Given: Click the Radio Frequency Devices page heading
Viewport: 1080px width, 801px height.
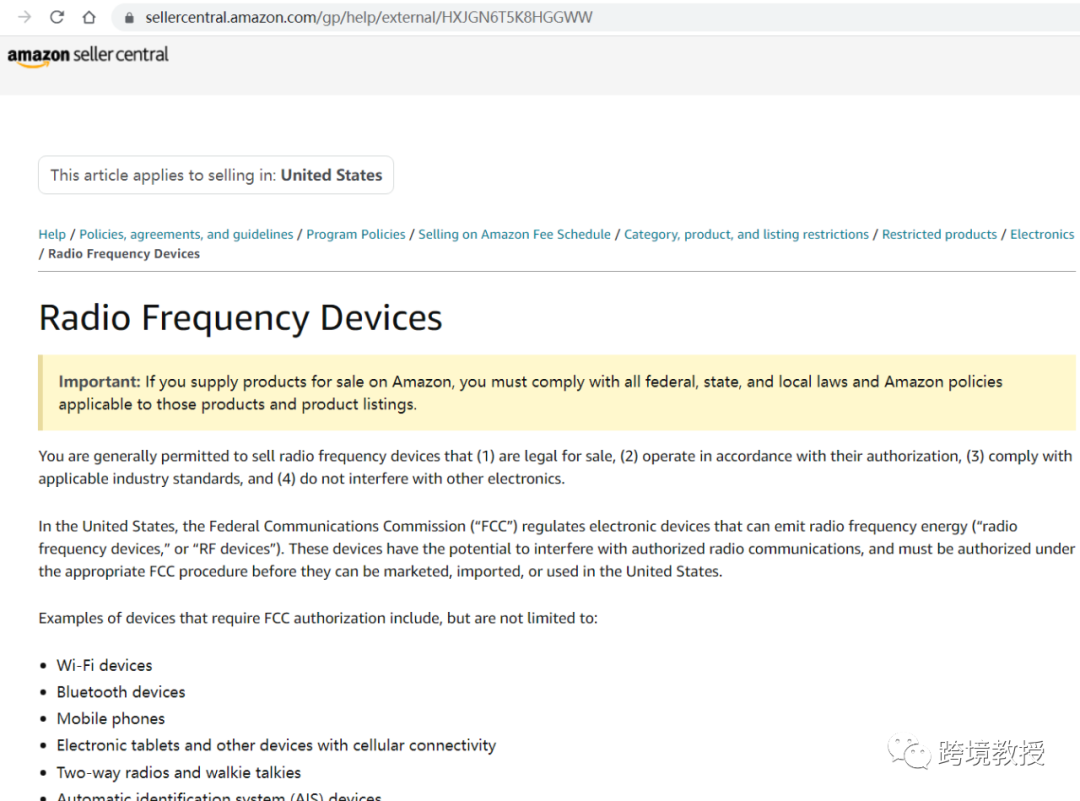Looking at the screenshot, I should pyautogui.click(x=240, y=318).
